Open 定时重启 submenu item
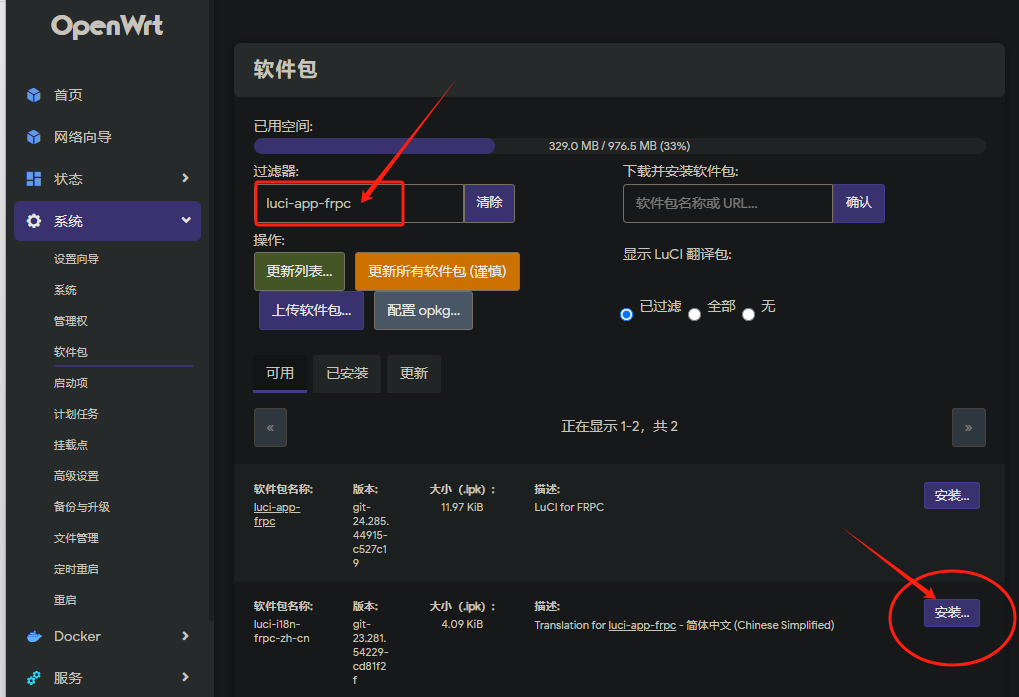Screen dimensions: 1019x697 (x=76, y=570)
